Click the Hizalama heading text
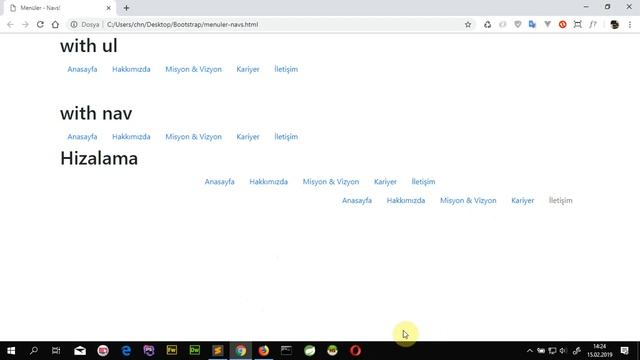 pos(99,158)
